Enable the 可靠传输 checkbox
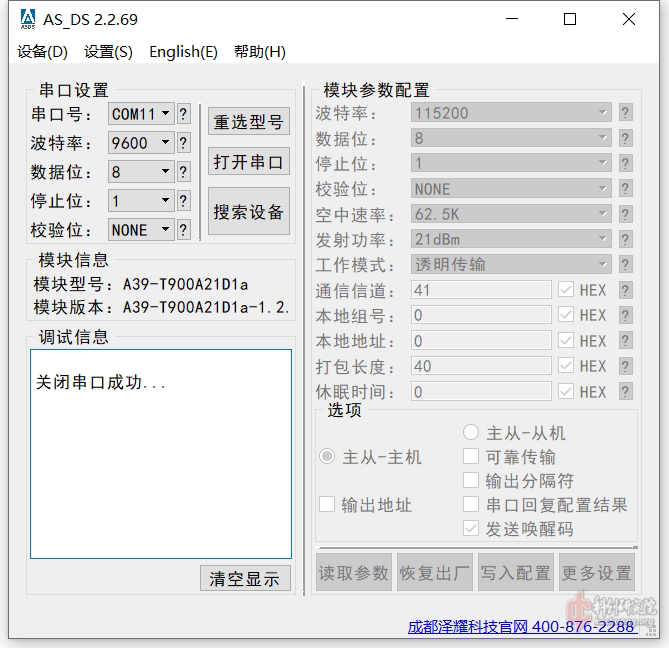Viewport: 669px width, 648px height. click(471, 457)
